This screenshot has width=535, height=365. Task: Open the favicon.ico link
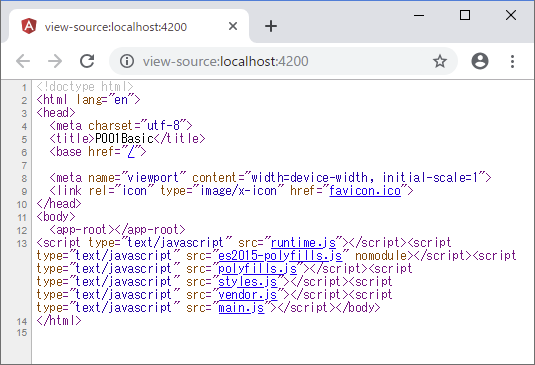coord(365,191)
